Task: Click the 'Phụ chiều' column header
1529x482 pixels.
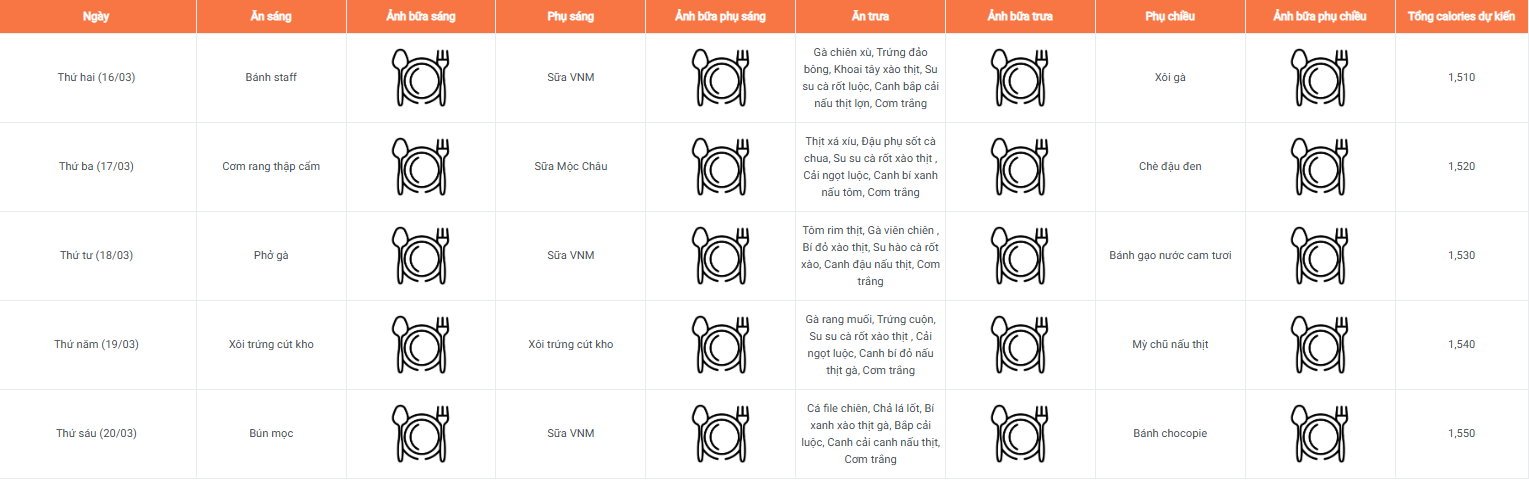Action: (1170, 17)
